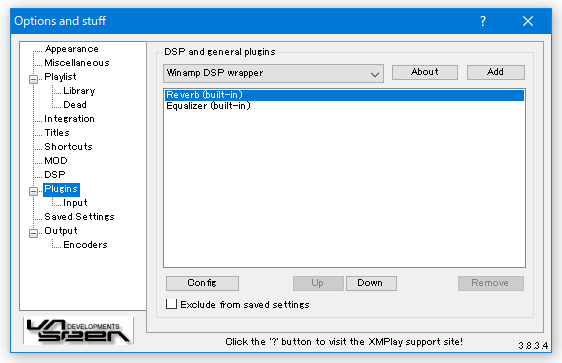Click the '?' help button in title bar
The width and height of the screenshot is (562, 363).
tap(483, 21)
